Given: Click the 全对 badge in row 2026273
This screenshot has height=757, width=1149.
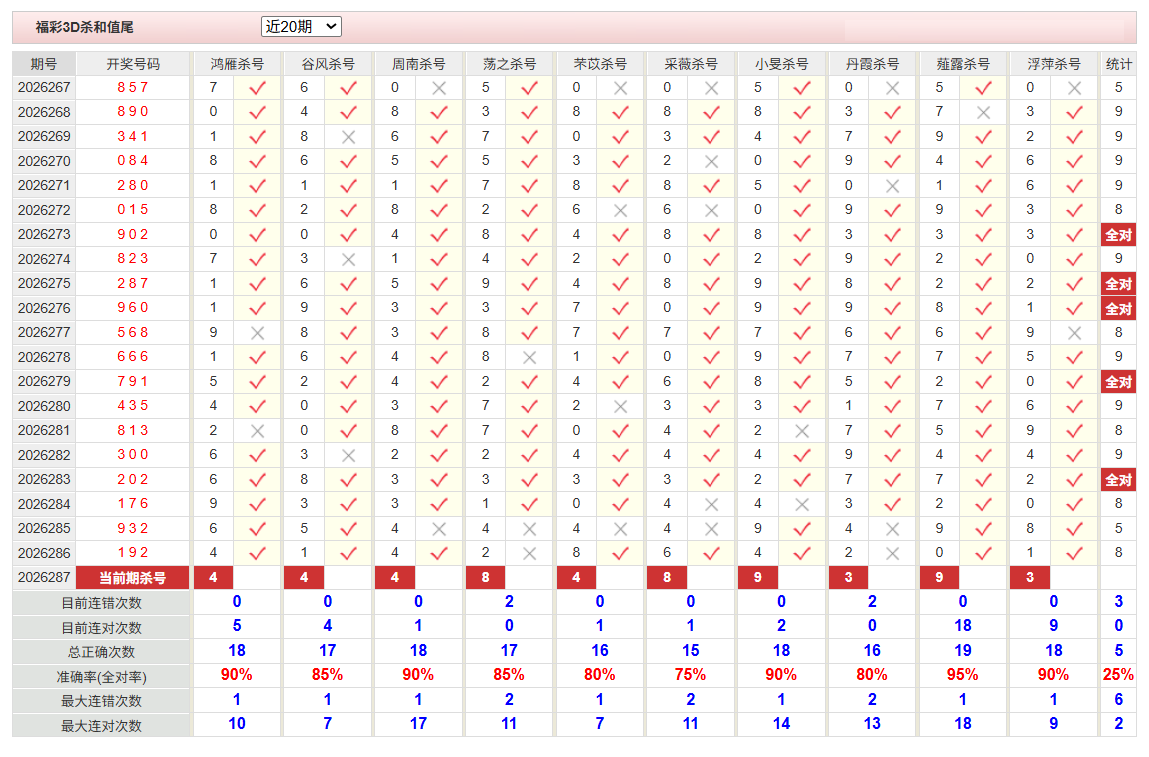Looking at the screenshot, I should point(1118,235).
